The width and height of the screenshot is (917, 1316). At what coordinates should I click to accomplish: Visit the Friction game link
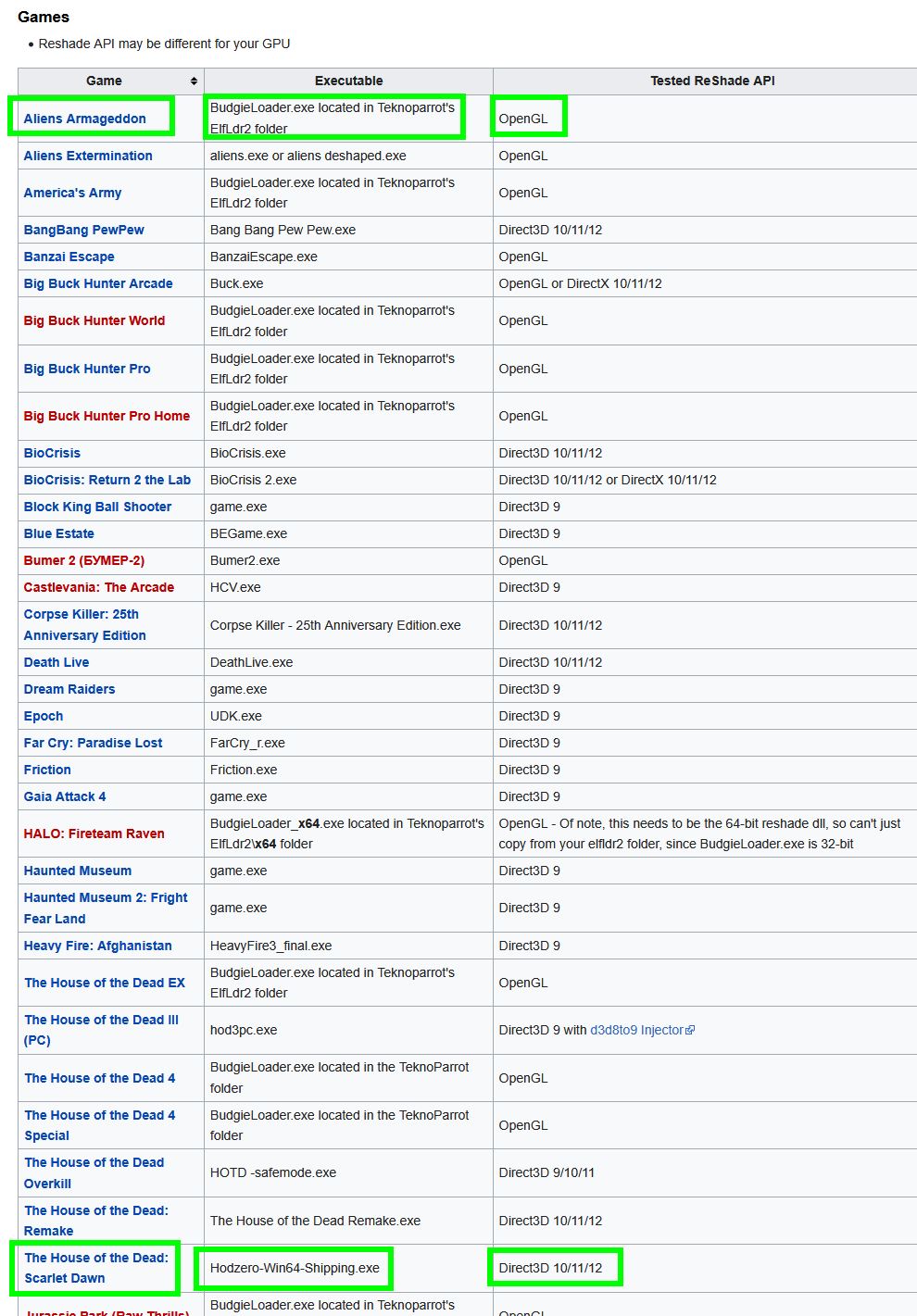tap(46, 770)
